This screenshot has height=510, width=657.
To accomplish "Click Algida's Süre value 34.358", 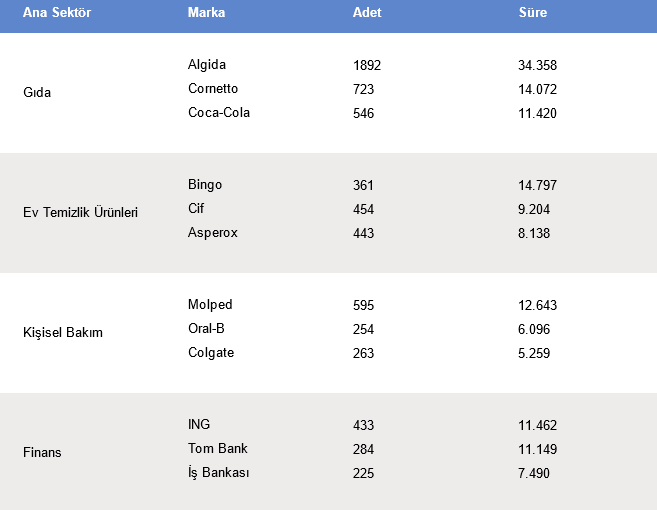I will [x=537, y=65].
